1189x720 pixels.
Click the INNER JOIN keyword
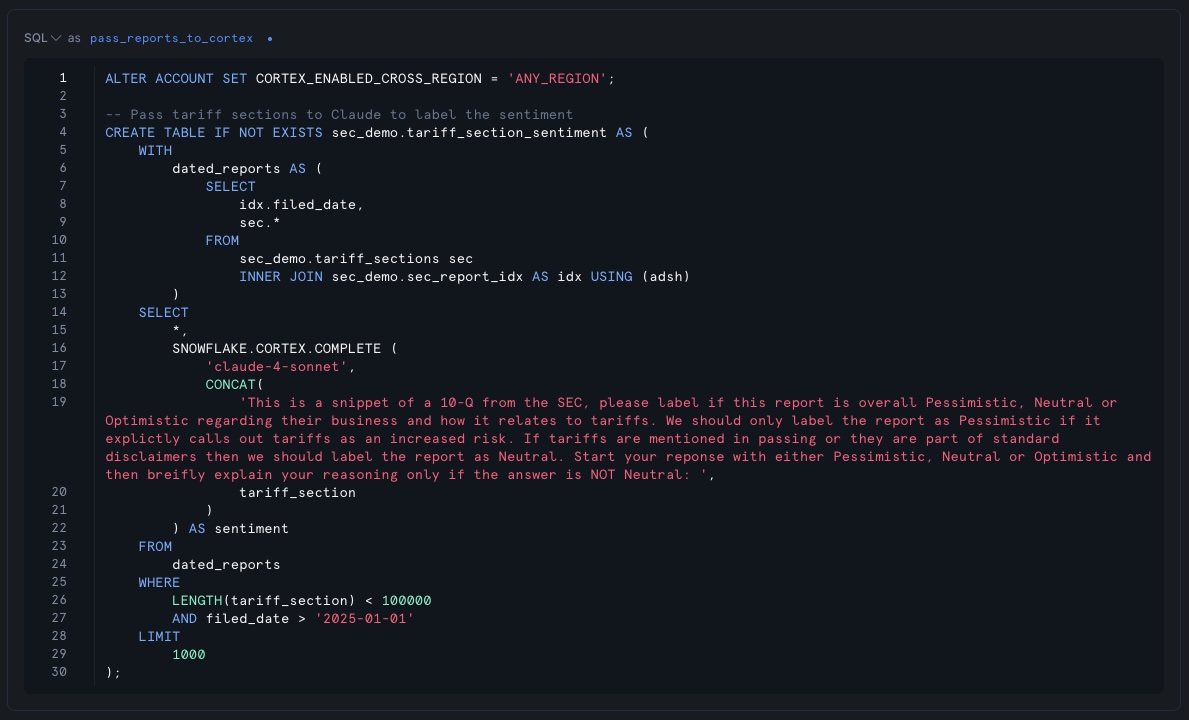pos(280,276)
